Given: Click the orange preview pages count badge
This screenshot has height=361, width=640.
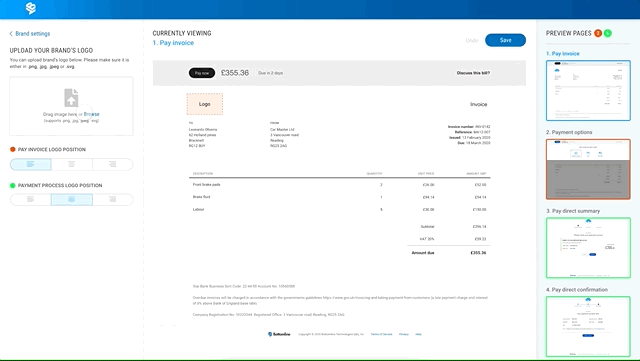Looking at the screenshot, I should pyautogui.click(x=598, y=33).
